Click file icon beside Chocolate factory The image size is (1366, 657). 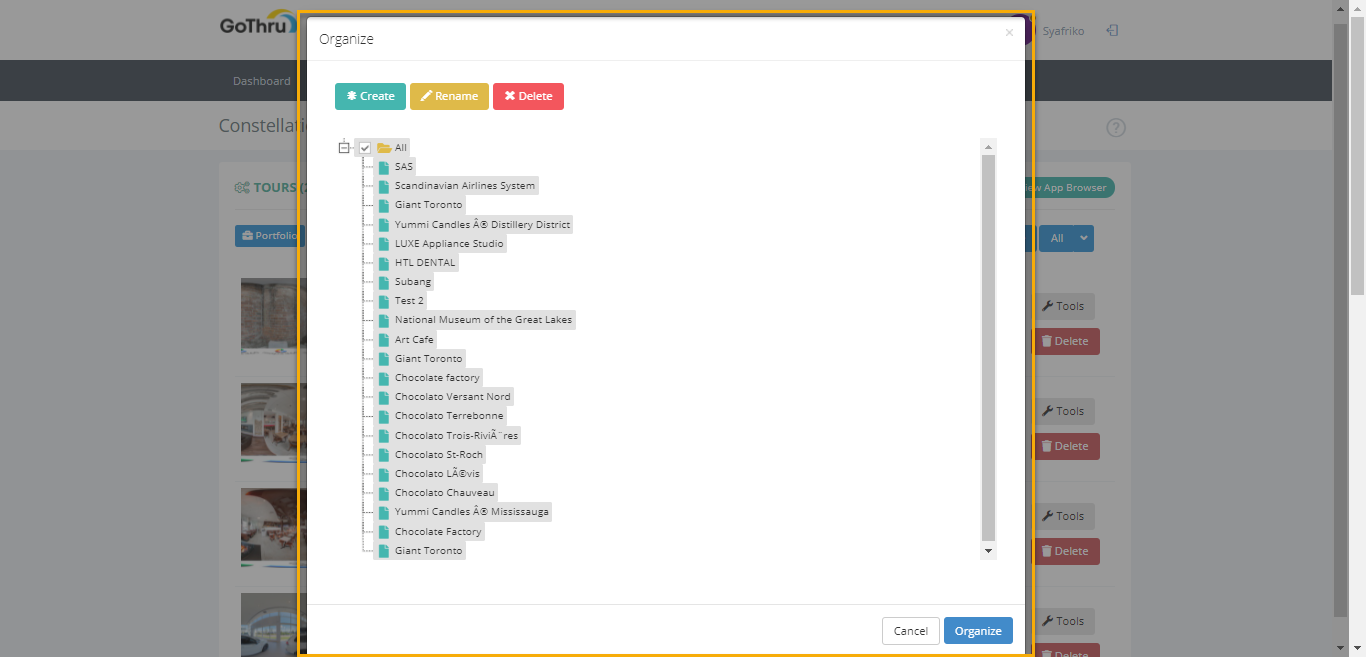coord(384,378)
